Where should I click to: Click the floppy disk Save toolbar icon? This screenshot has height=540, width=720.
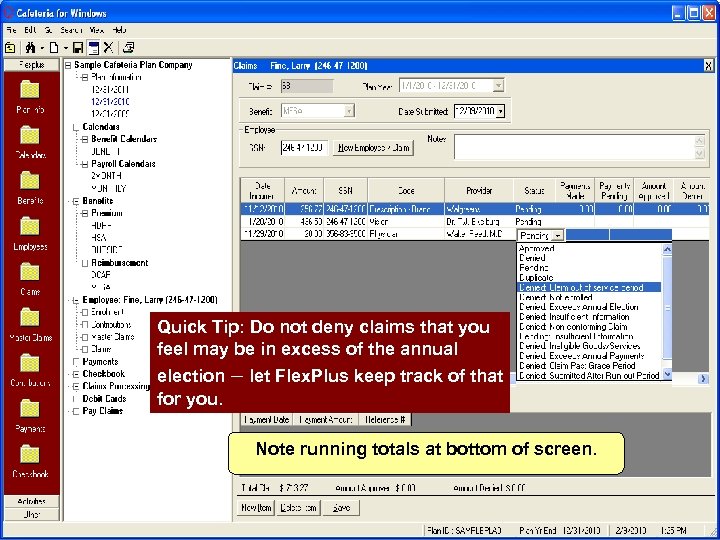(78, 48)
